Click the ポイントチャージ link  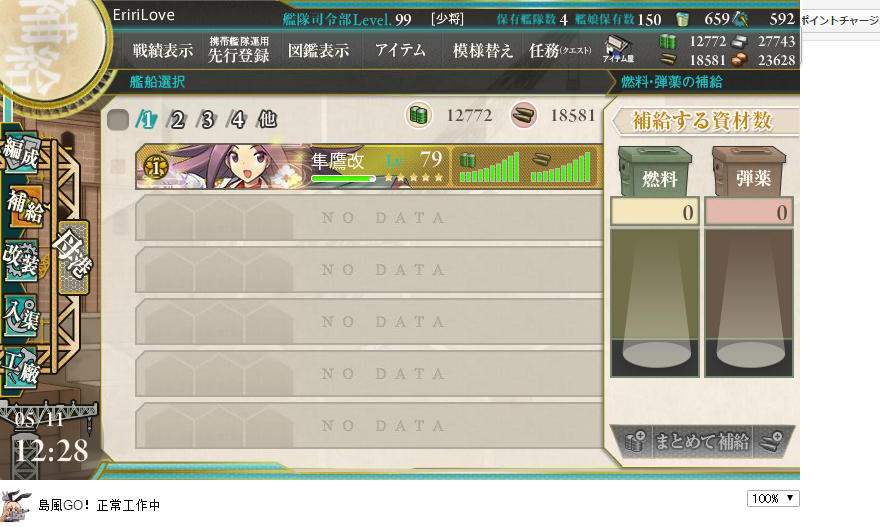(x=840, y=20)
